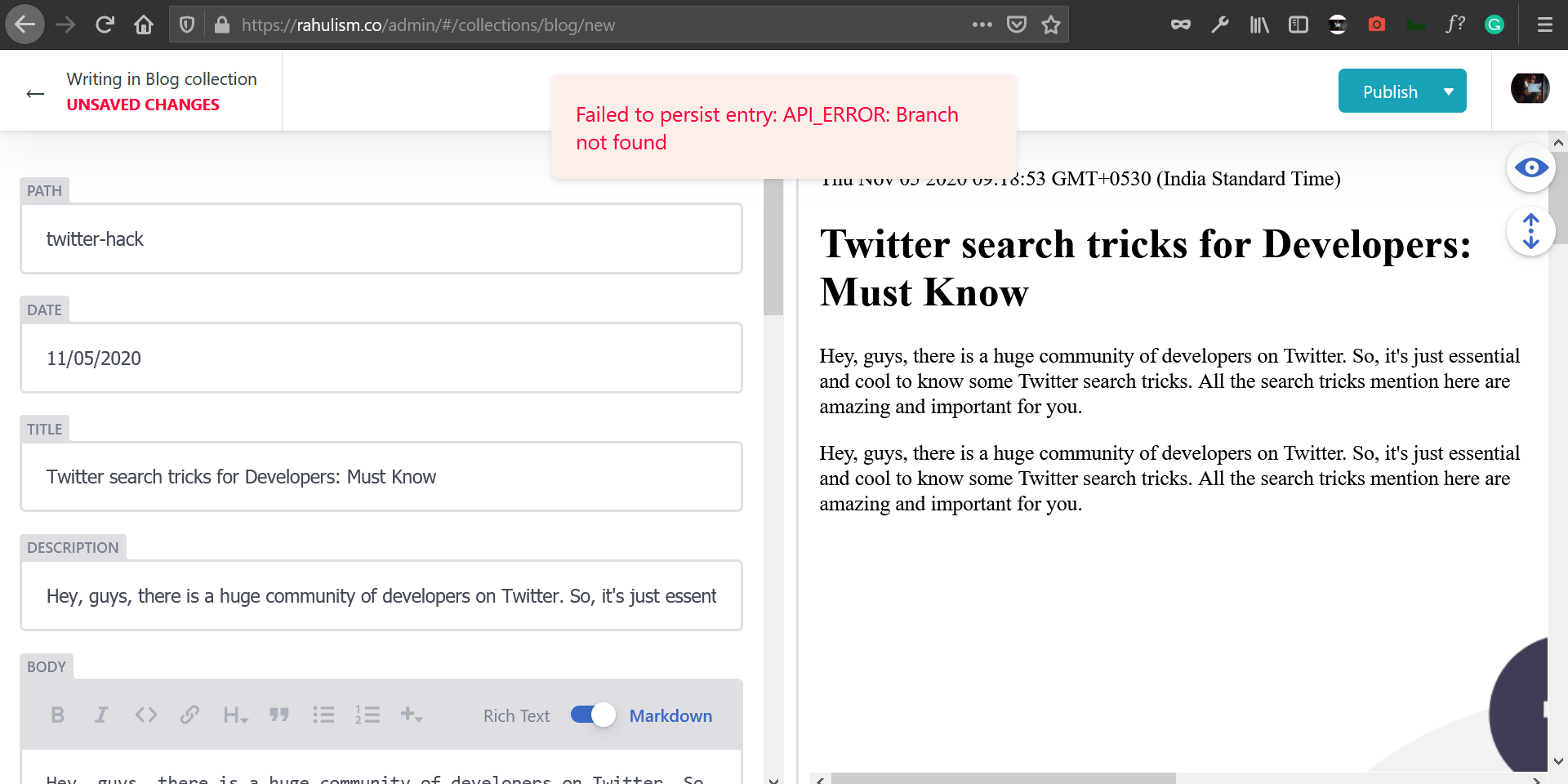Screen dimensions: 1568x784
Task: Click the UNSAVED CHANGES status text
Action: pos(143,105)
